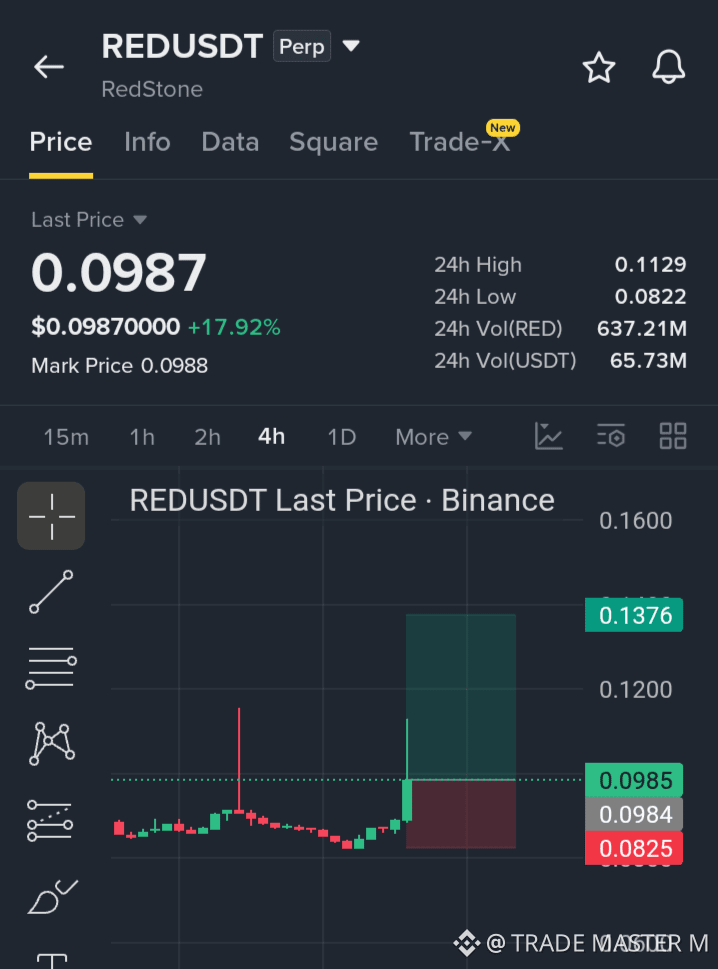Select the 2h timeframe
Image resolution: width=718 pixels, height=969 pixels.
click(207, 437)
